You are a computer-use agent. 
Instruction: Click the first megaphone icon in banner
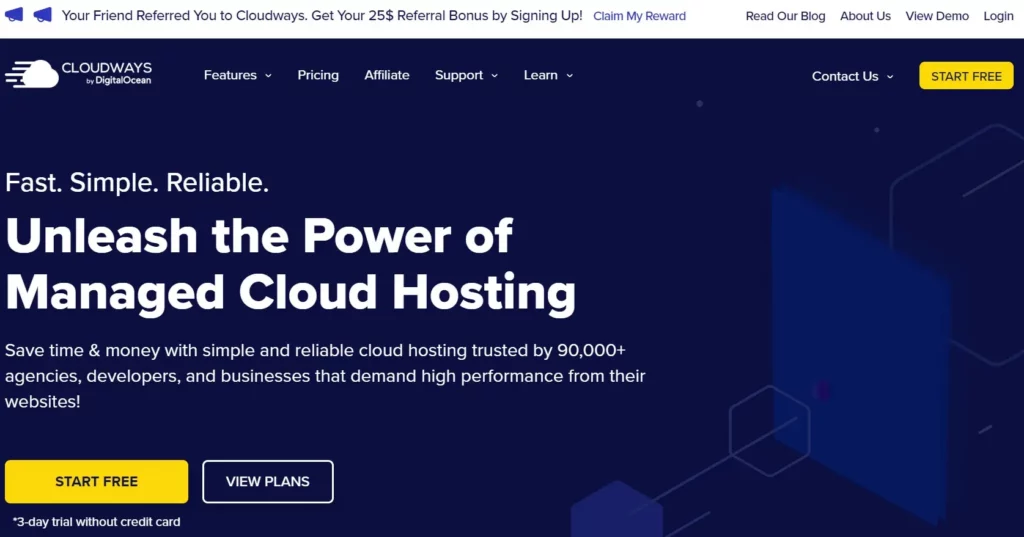coord(14,14)
